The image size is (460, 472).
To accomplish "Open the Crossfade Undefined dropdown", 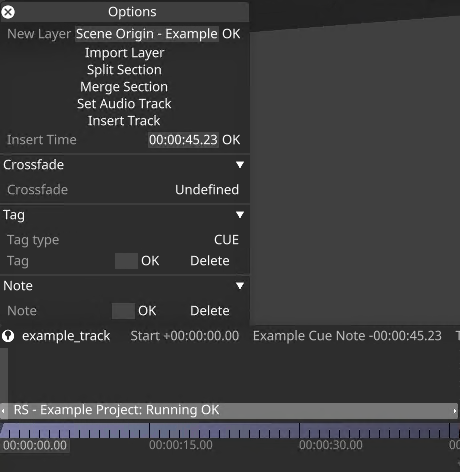I will (207, 190).
